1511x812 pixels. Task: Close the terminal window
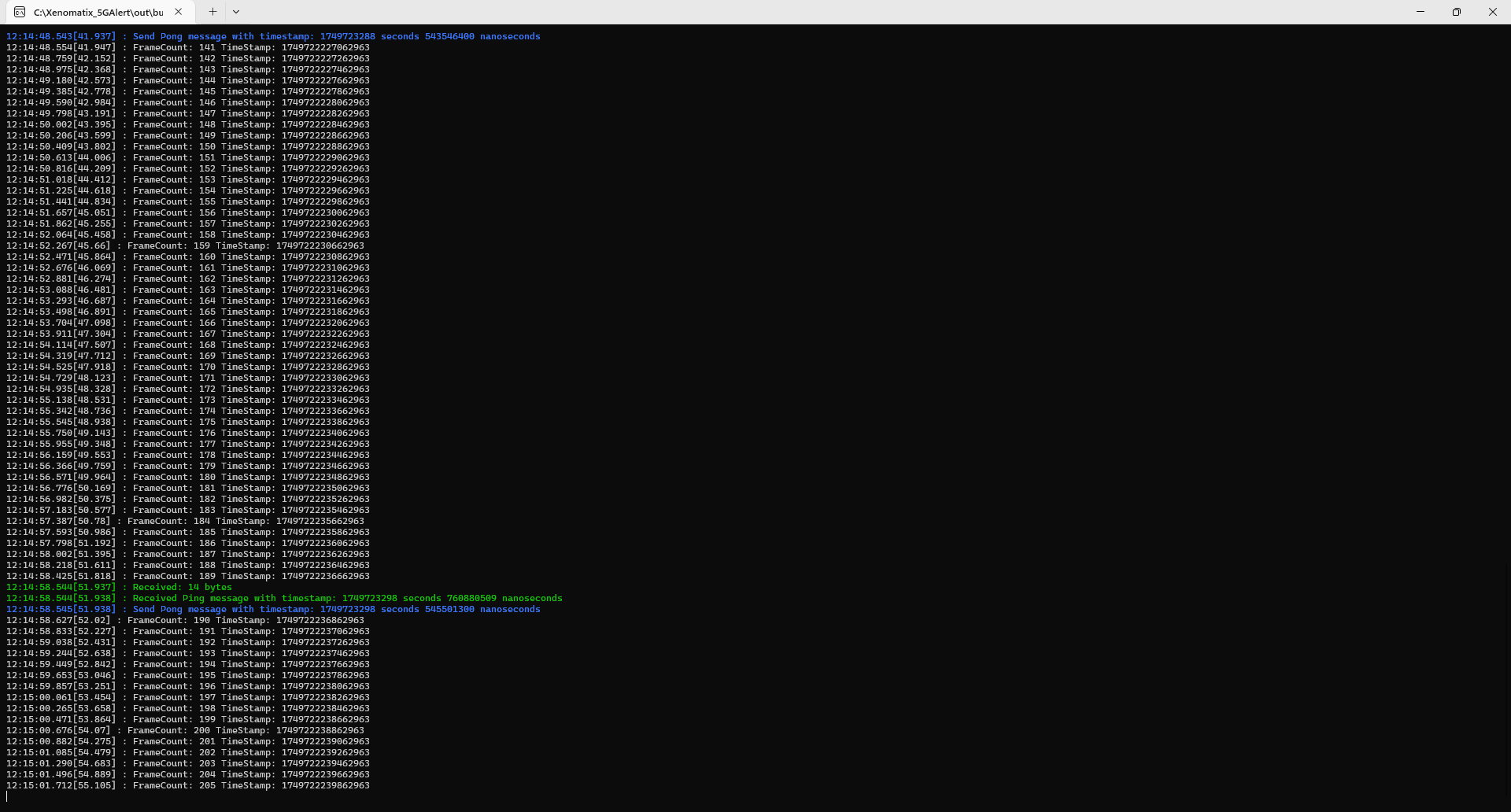click(x=1492, y=12)
